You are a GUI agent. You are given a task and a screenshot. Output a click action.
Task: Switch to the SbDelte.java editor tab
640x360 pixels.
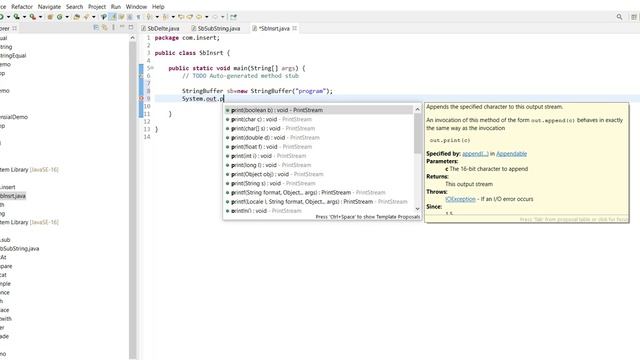point(160,29)
